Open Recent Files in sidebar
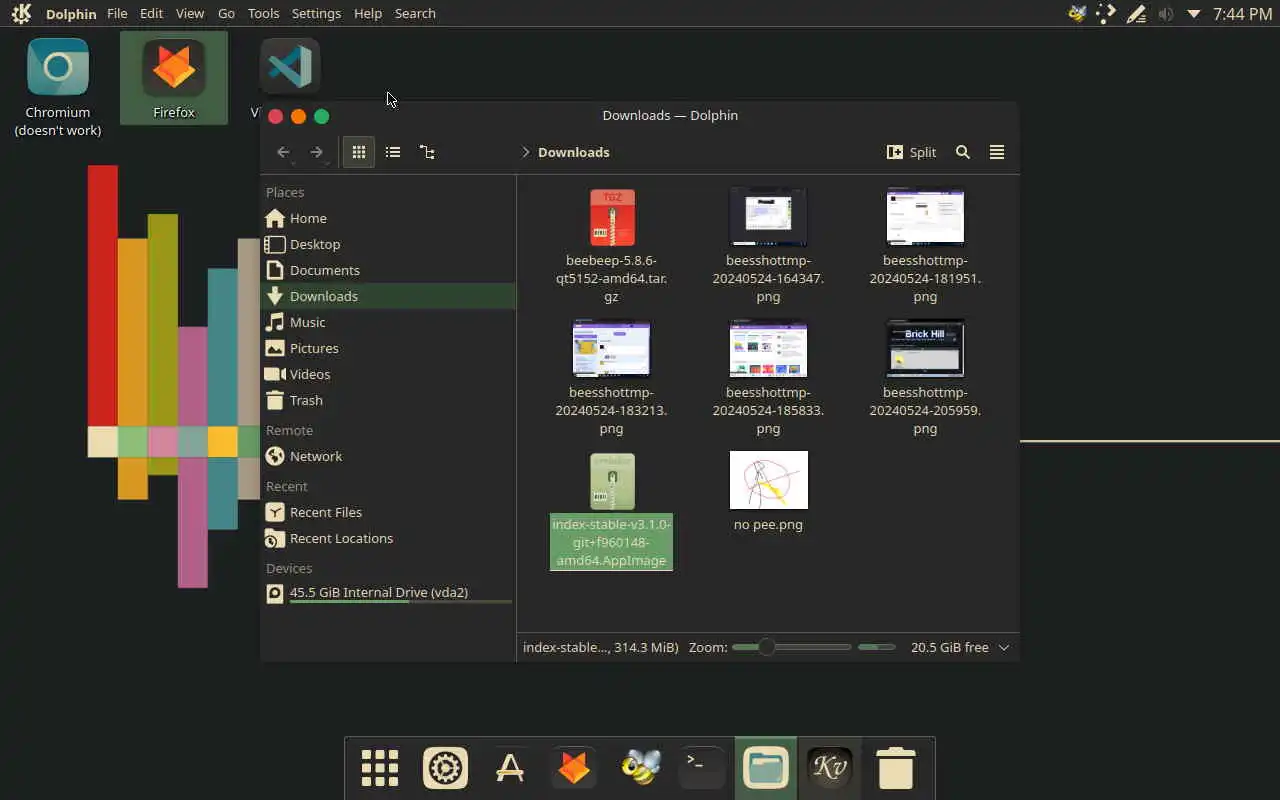This screenshot has height=800, width=1280. [388, 512]
